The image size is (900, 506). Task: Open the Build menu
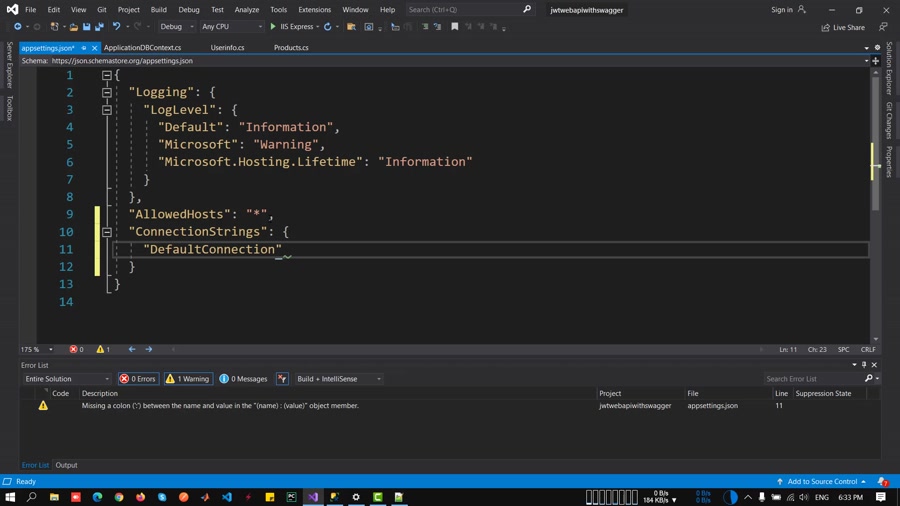coord(158,9)
